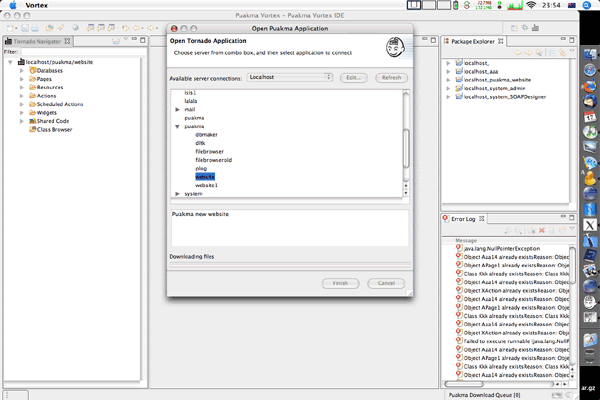
Task: Expand the system node in application tree
Action: click(x=177, y=194)
